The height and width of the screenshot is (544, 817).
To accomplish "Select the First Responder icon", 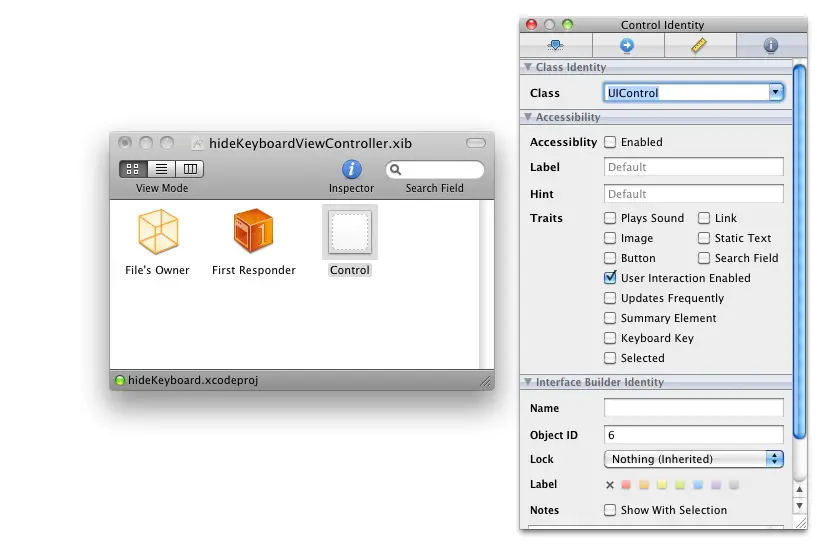I will [253, 232].
